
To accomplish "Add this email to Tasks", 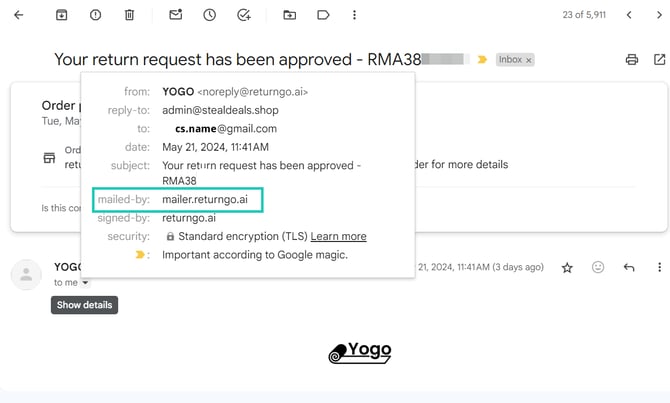I will (243, 15).
